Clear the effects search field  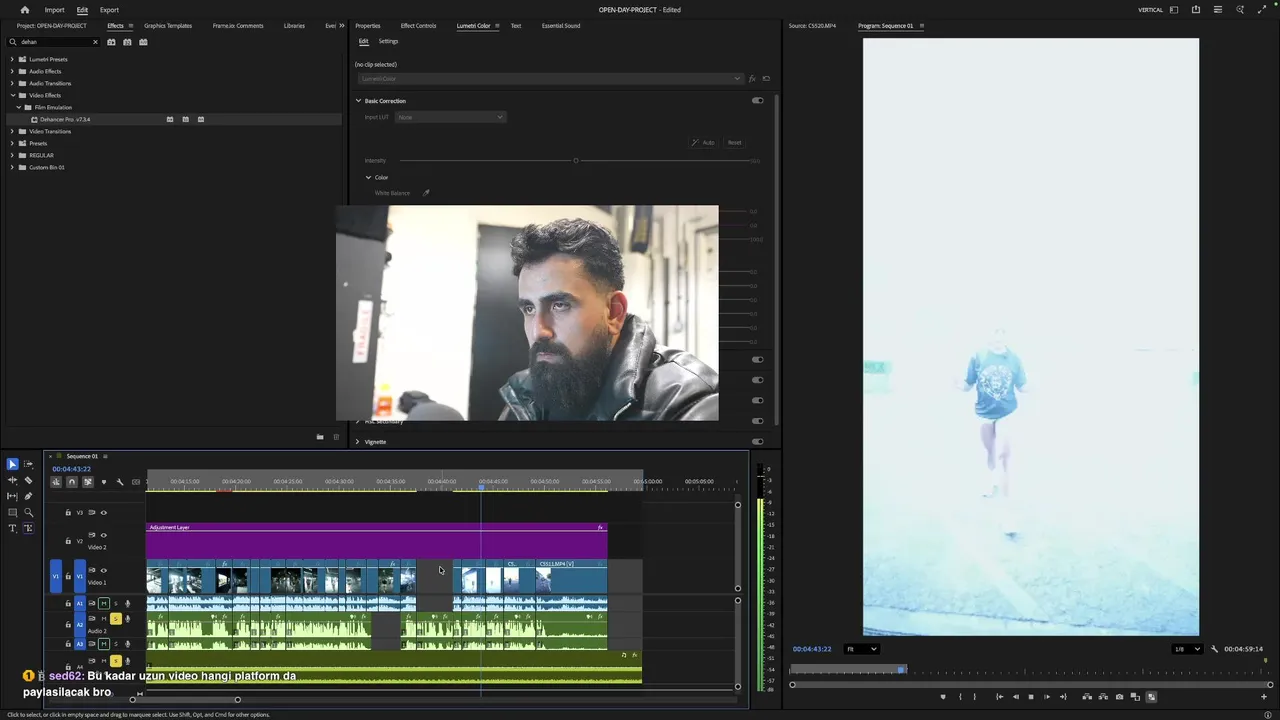[96, 42]
